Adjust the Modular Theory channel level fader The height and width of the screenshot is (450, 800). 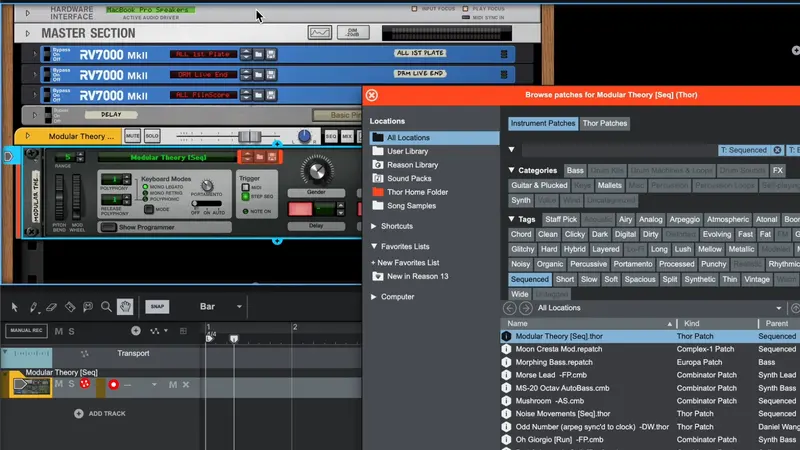(x=249, y=136)
